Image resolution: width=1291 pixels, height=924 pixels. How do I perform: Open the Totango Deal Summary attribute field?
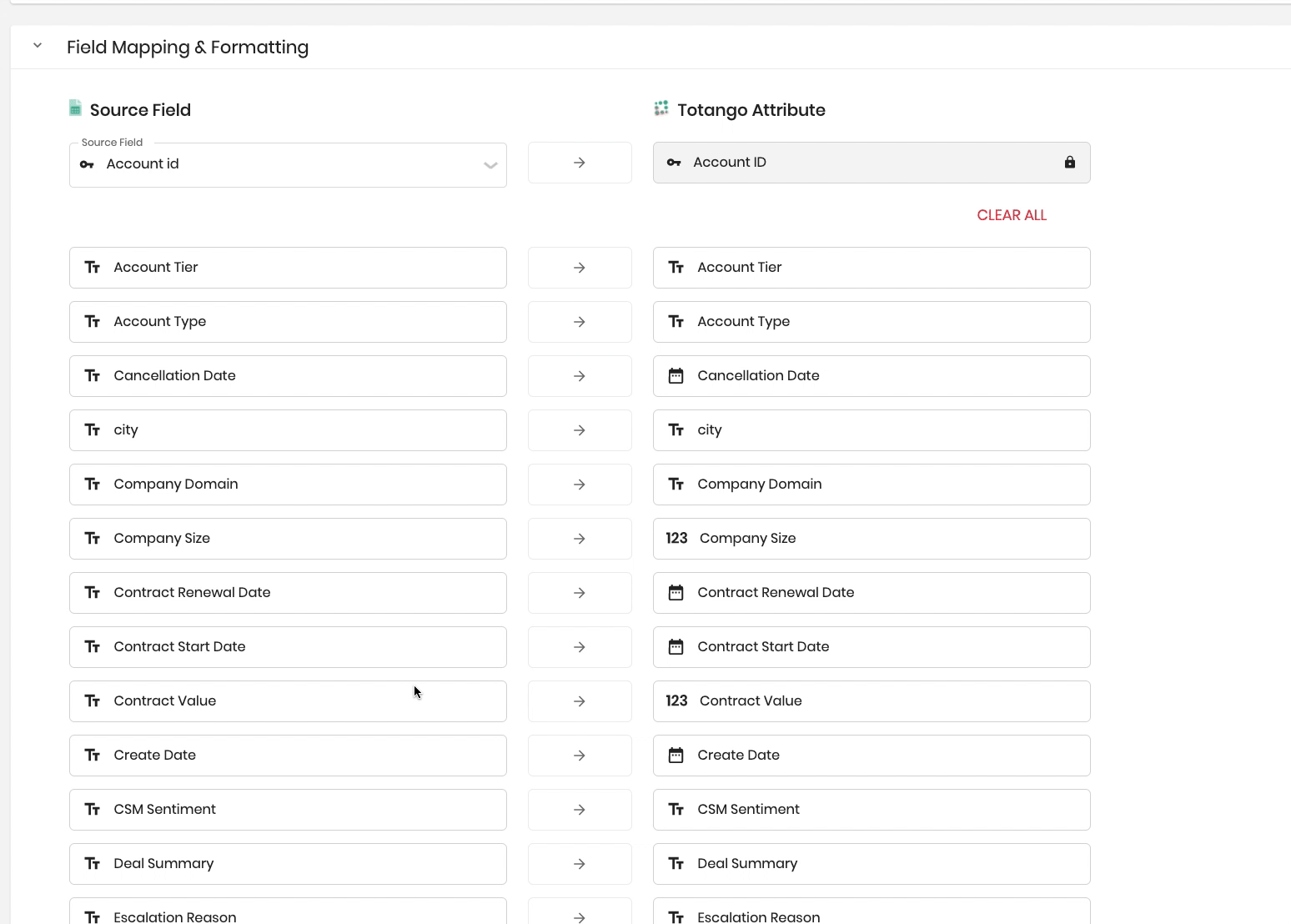872,864
